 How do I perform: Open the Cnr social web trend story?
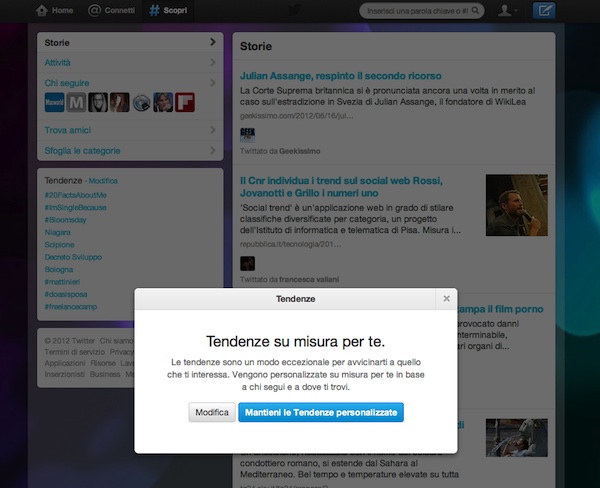pos(341,187)
